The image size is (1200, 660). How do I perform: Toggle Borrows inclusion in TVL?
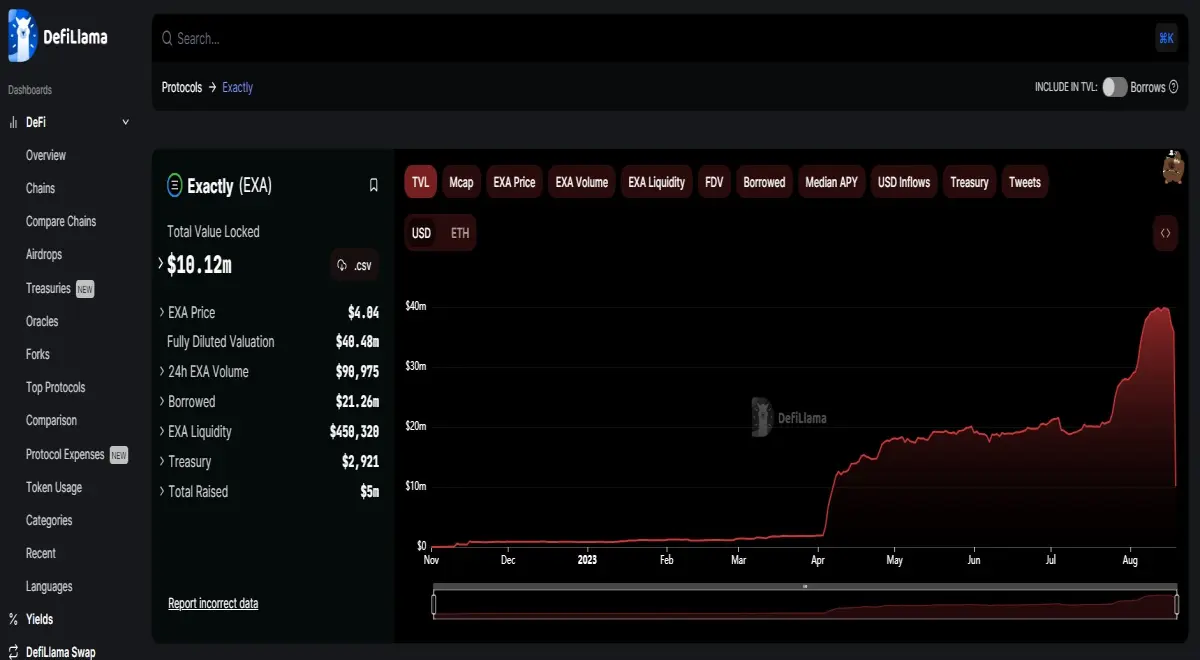pyautogui.click(x=1115, y=87)
